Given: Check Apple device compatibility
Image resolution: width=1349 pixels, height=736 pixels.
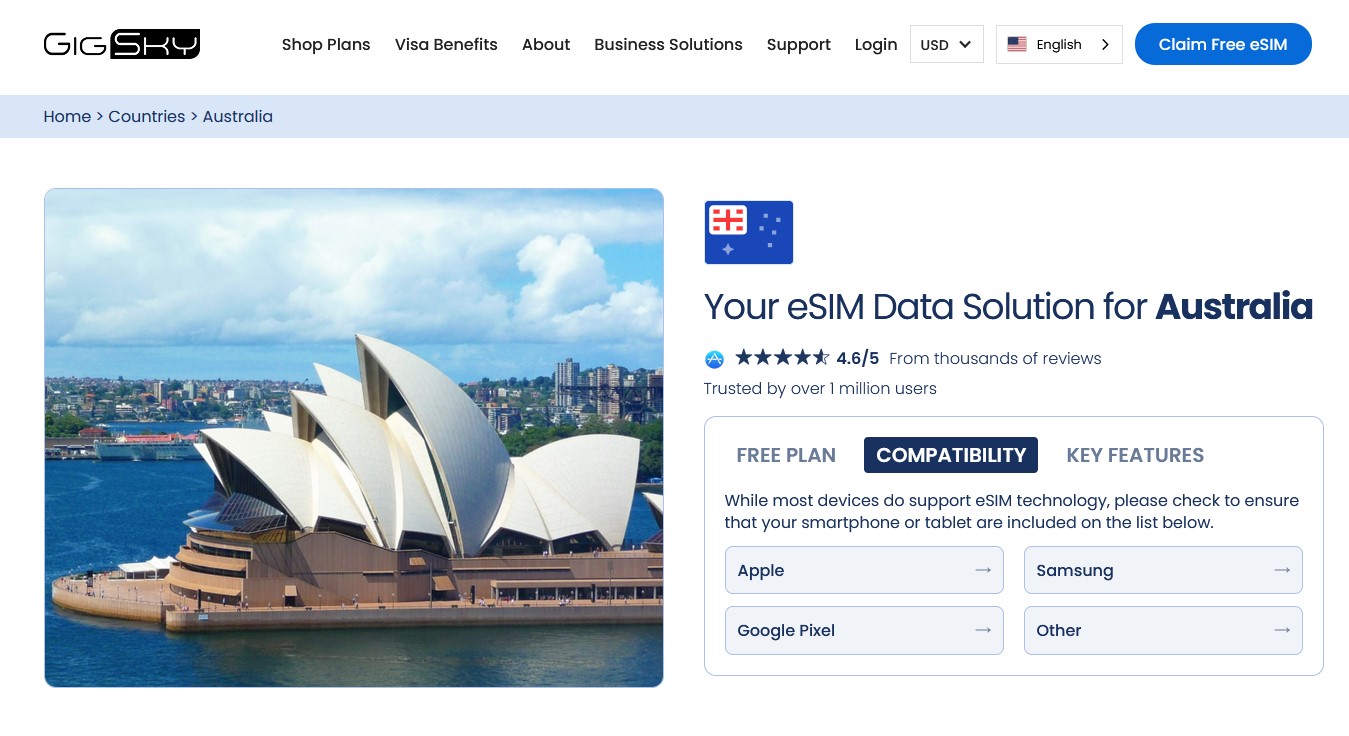Looking at the screenshot, I should 864,570.
